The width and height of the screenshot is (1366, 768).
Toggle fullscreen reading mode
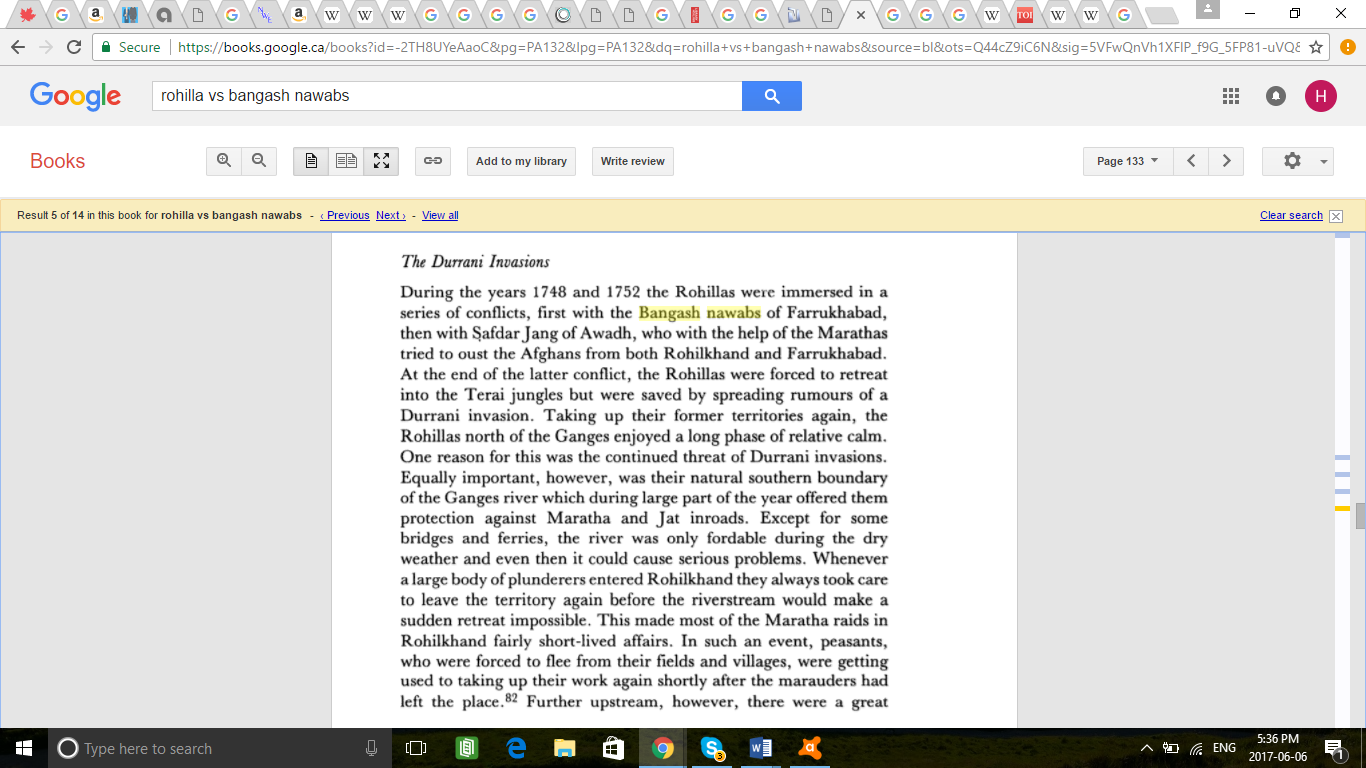[381, 161]
